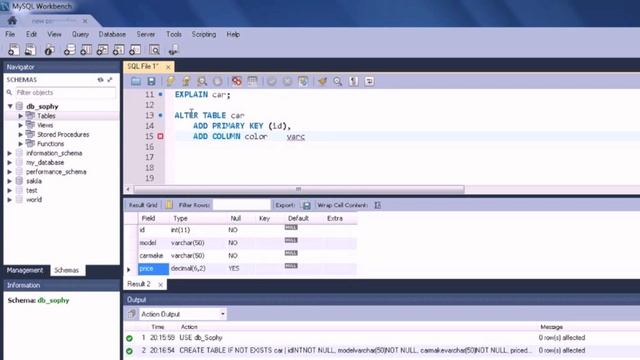Switch to the Schemas tab
This screenshot has height=360, width=640.
67,270
